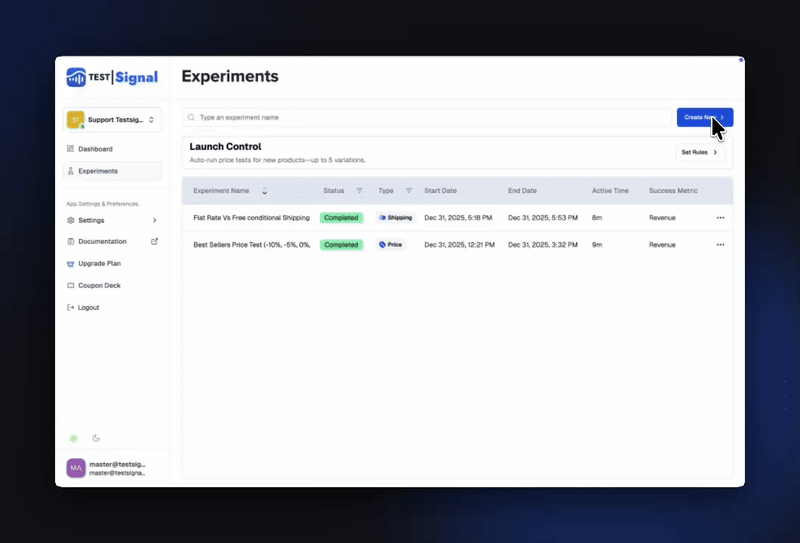
Task: Switch to light mode sun icon
Action: pyautogui.click(x=73, y=438)
